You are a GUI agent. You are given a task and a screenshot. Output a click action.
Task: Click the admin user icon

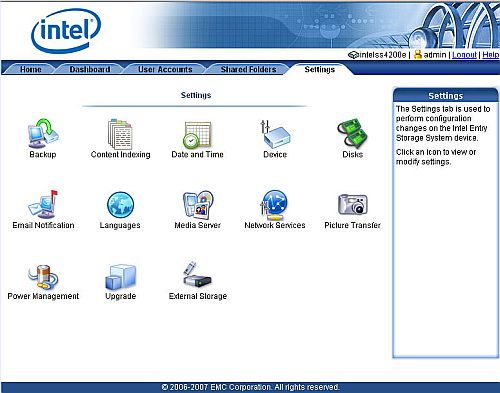pyautogui.click(x=418, y=54)
